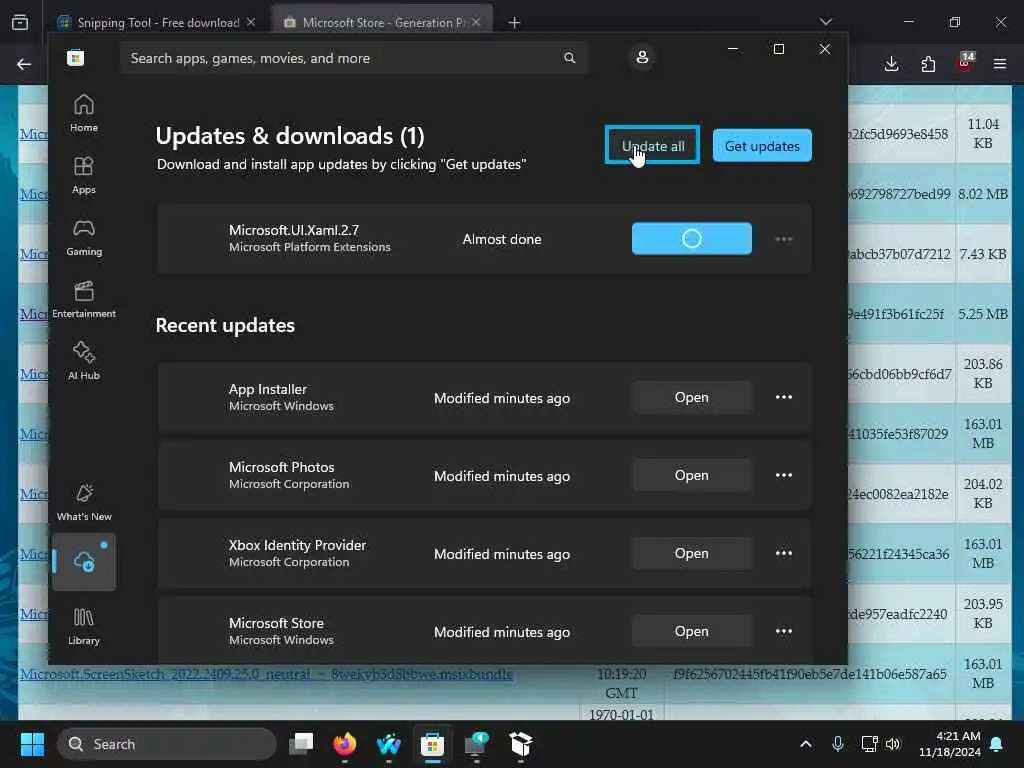Open browser downloads panel
Image resolution: width=1024 pixels, height=768 pixels.
tap(891, 64)
